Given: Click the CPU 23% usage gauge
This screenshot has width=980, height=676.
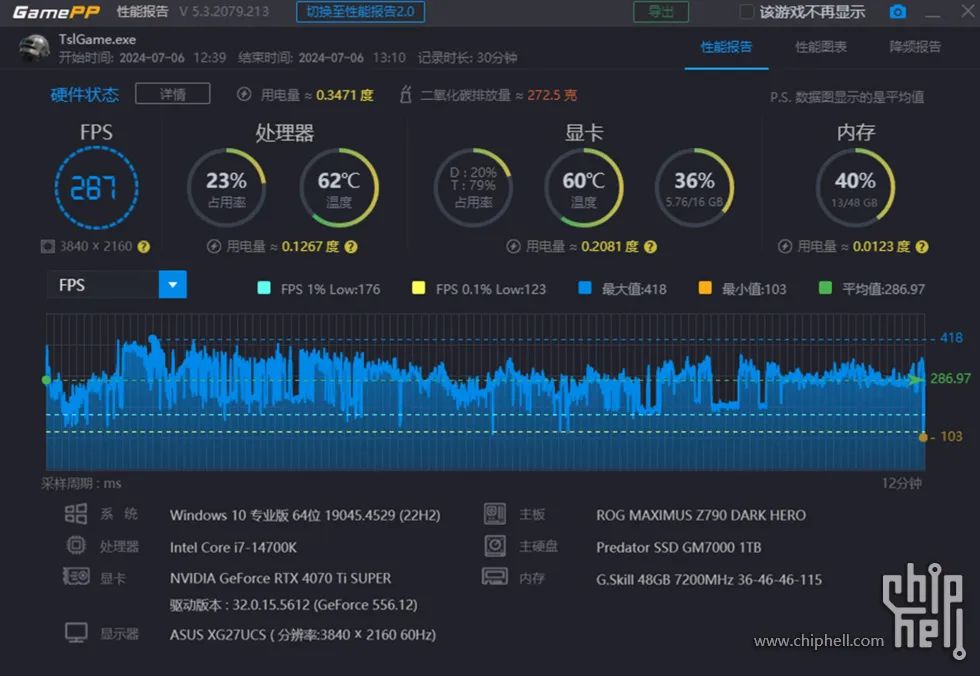Looking at the screenshot, I should click(x=226, y=187).
